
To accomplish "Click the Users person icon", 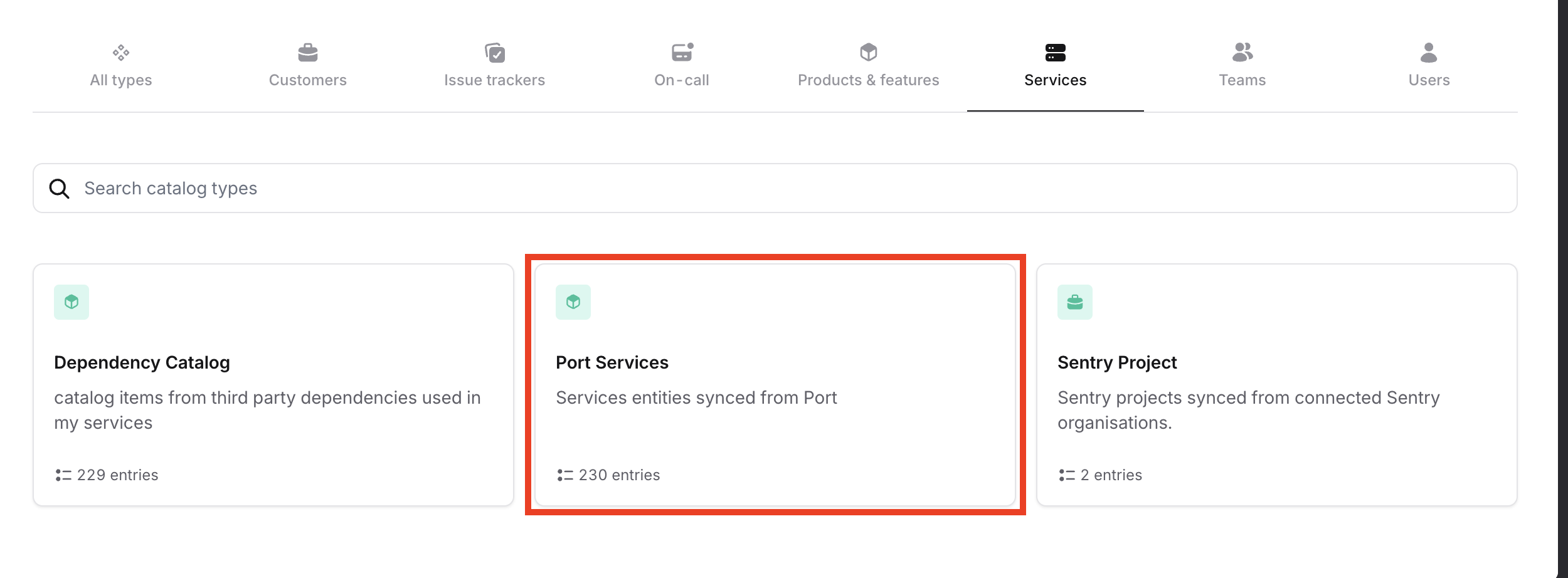I will tap(1429, 53).
